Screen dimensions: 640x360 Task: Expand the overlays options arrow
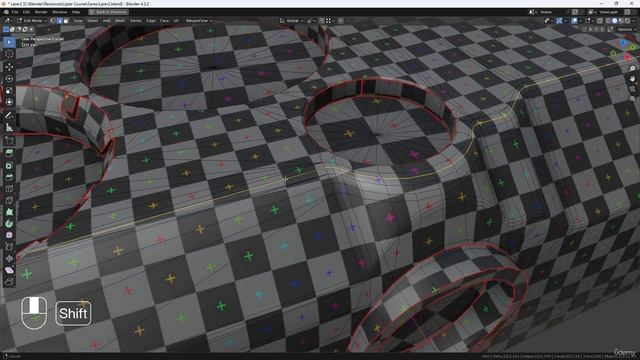click(581, 21)
